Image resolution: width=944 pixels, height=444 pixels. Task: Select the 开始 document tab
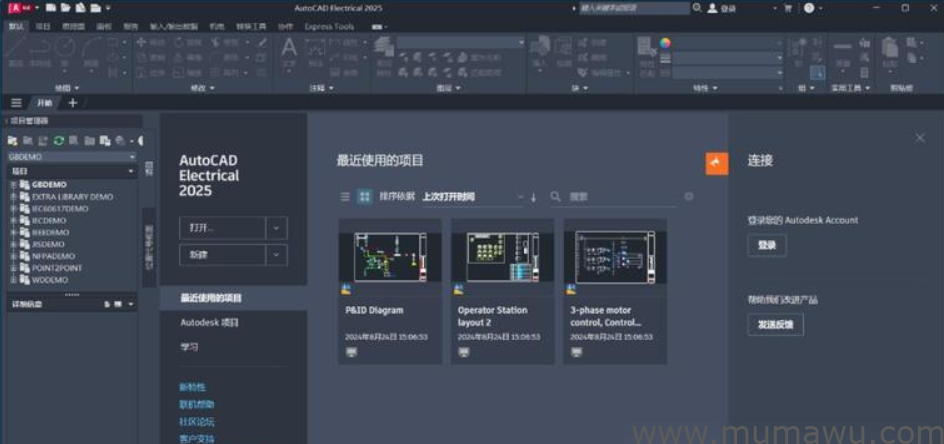click(45, 103)
